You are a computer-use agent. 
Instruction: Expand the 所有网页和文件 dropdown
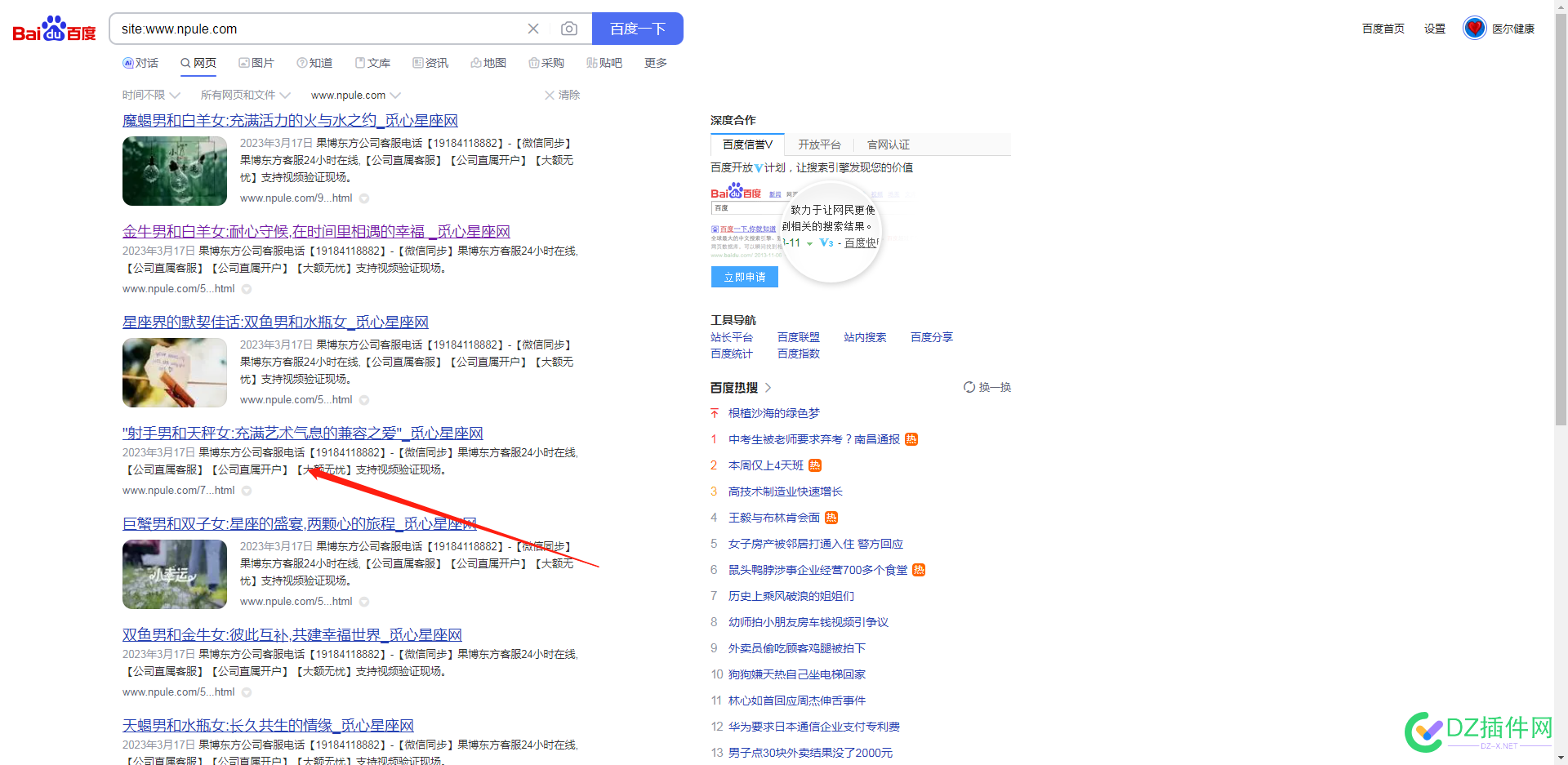click(x=245, y=96)
